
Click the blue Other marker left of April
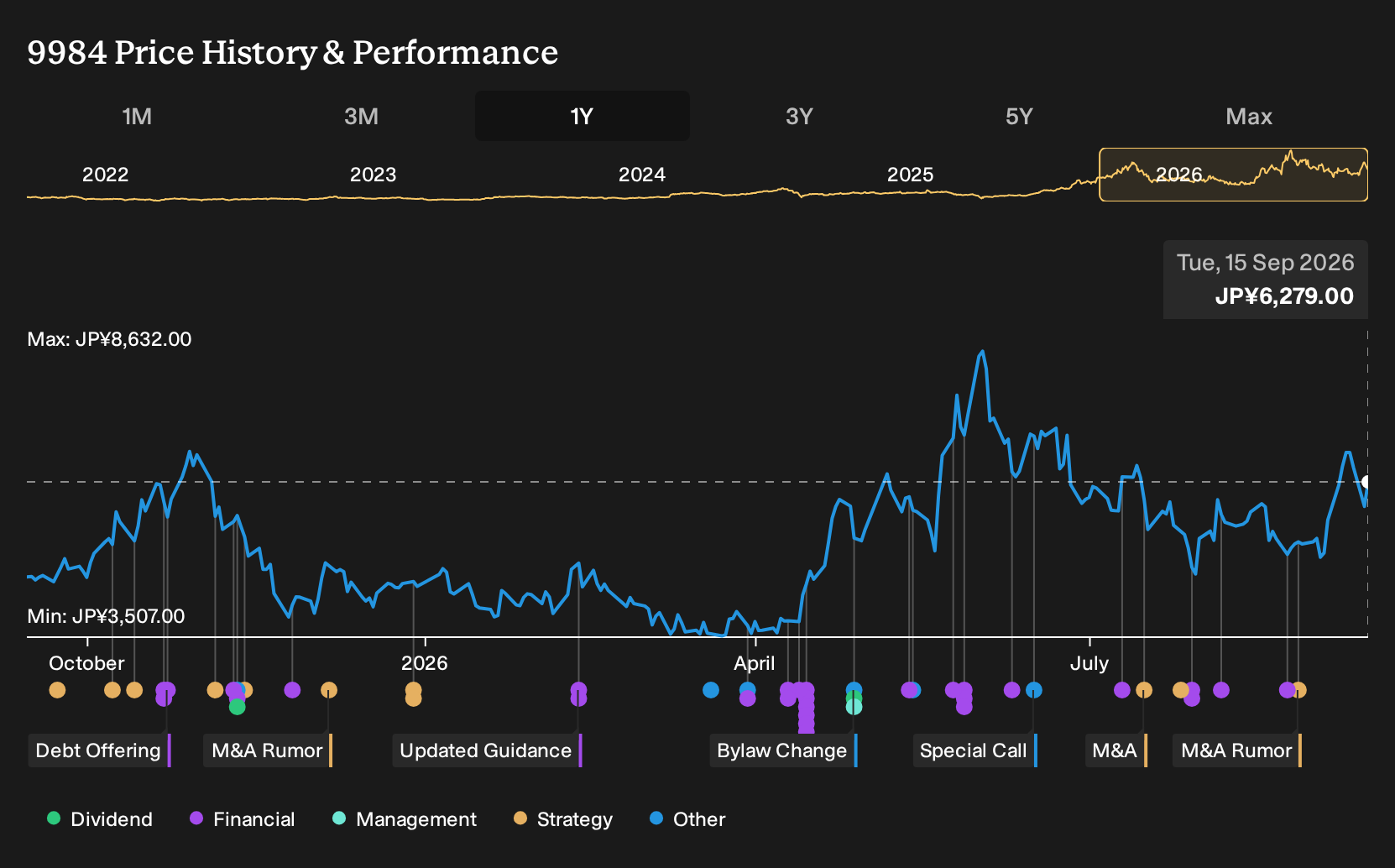coord(711,690)
